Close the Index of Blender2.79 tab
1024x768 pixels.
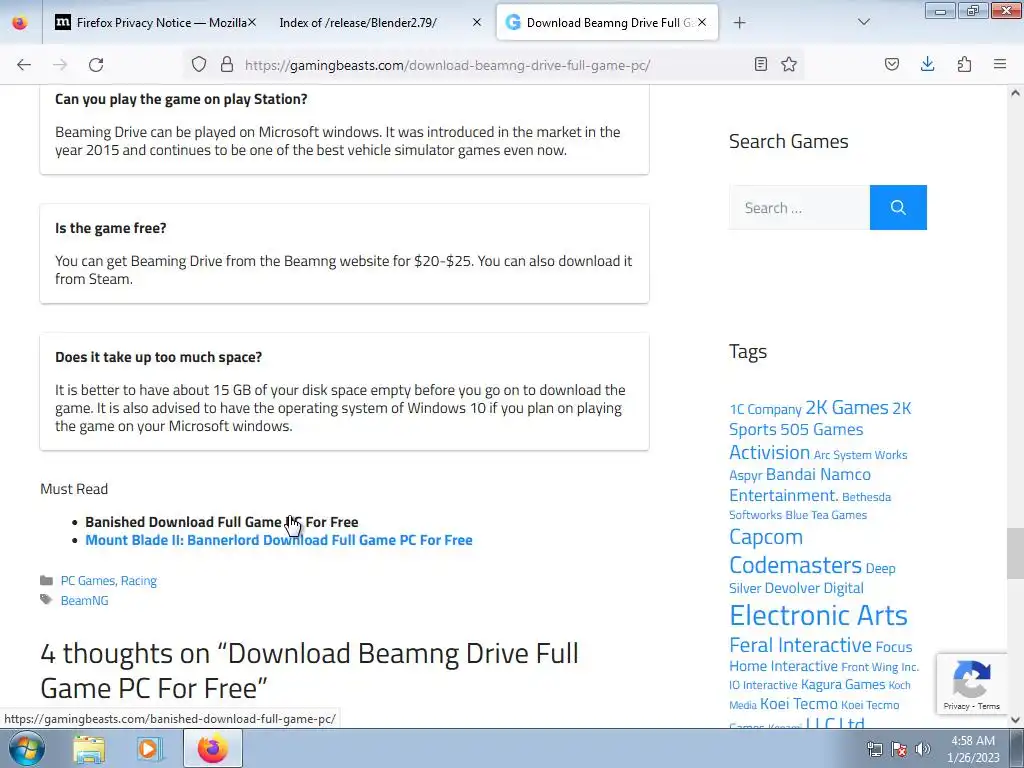pos(477,23)
